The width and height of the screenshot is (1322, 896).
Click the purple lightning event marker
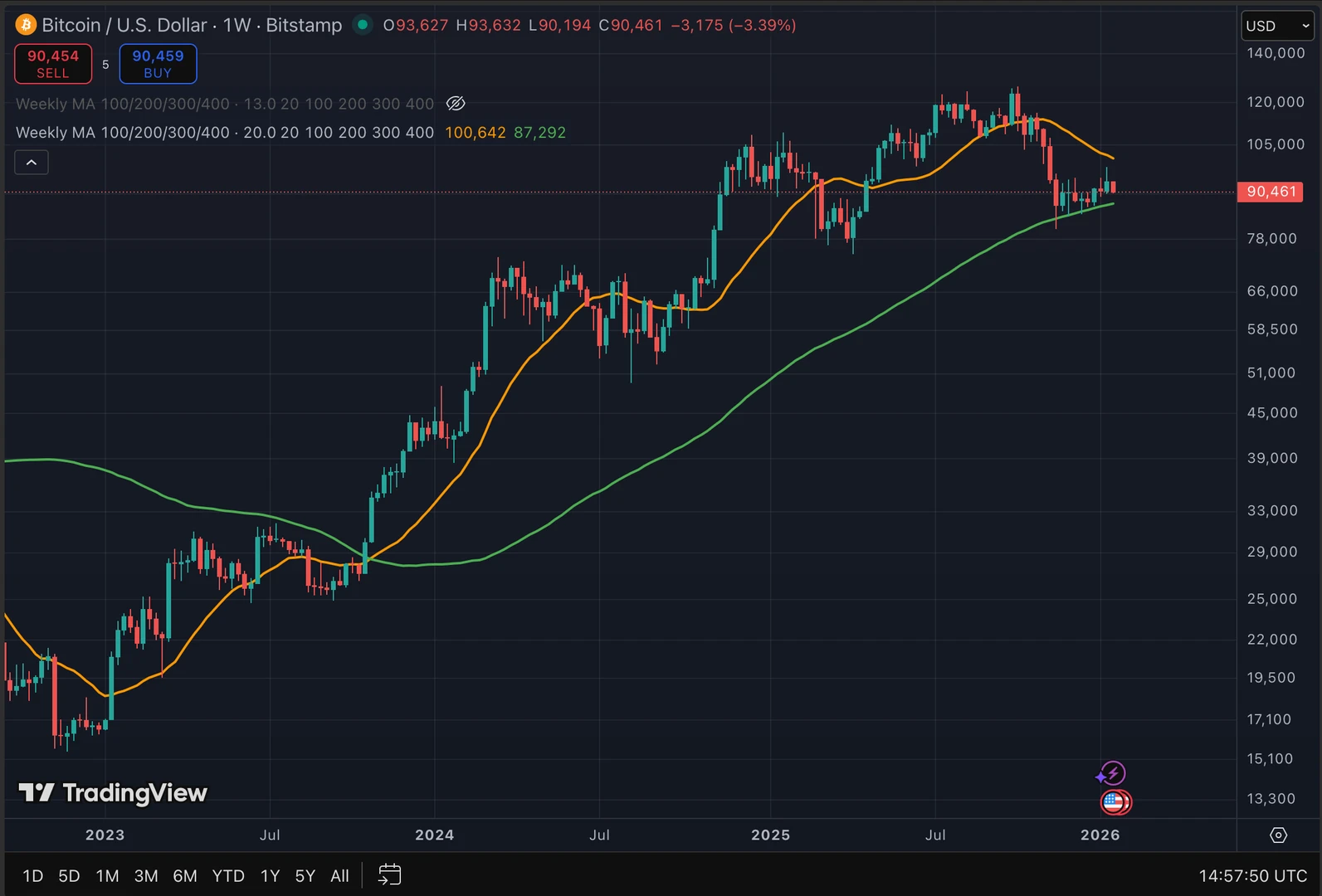1111,773
